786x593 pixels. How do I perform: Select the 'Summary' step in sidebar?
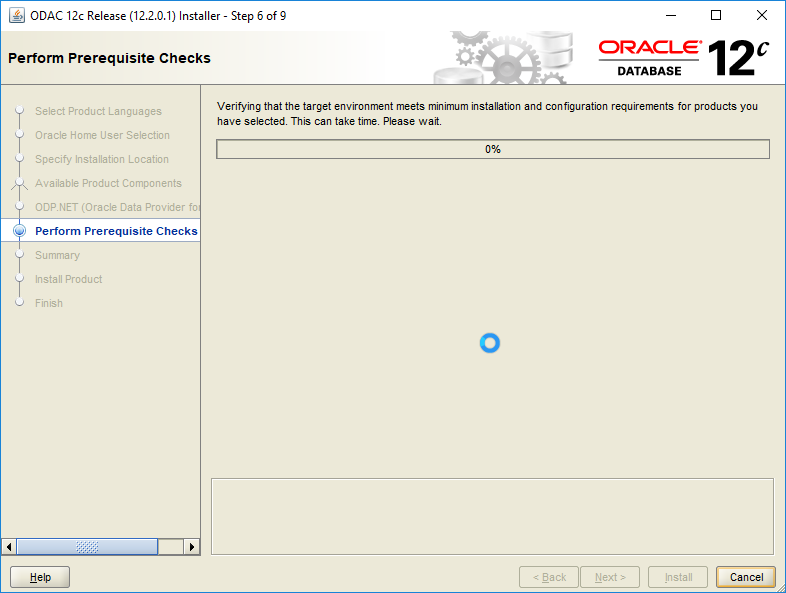click(x=57, y=256)
